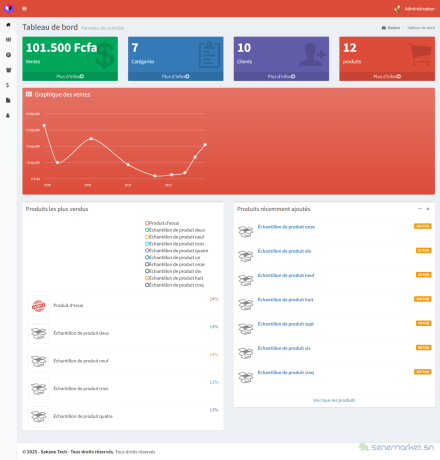Select Produit d'essai in best-sellers list

68,305
